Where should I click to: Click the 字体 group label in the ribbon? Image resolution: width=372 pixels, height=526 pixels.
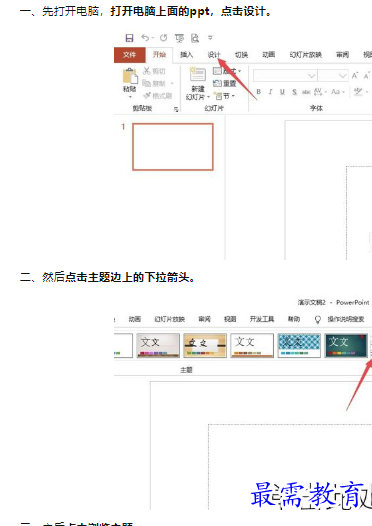point(316,108)
